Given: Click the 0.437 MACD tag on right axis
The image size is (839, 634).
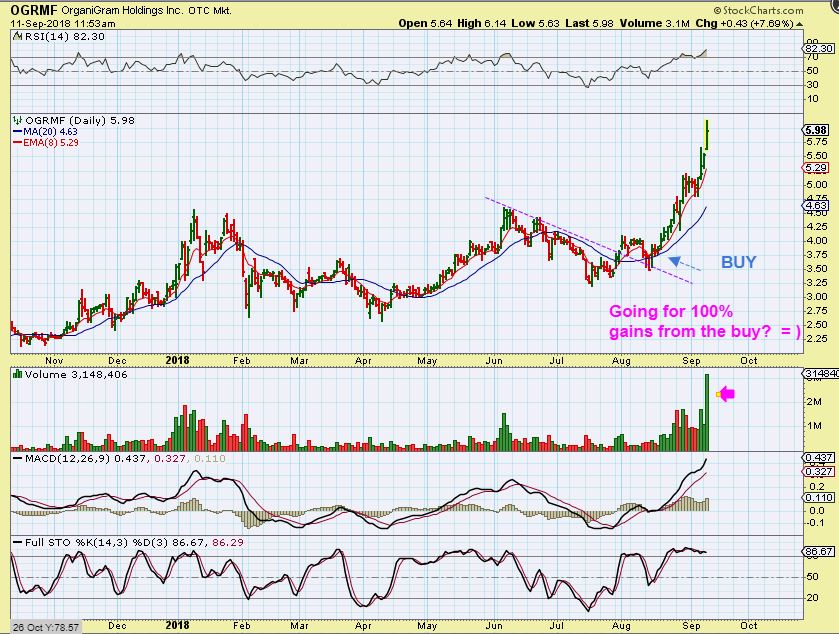Looking at the screenshot, I should [x=819, y=458].
